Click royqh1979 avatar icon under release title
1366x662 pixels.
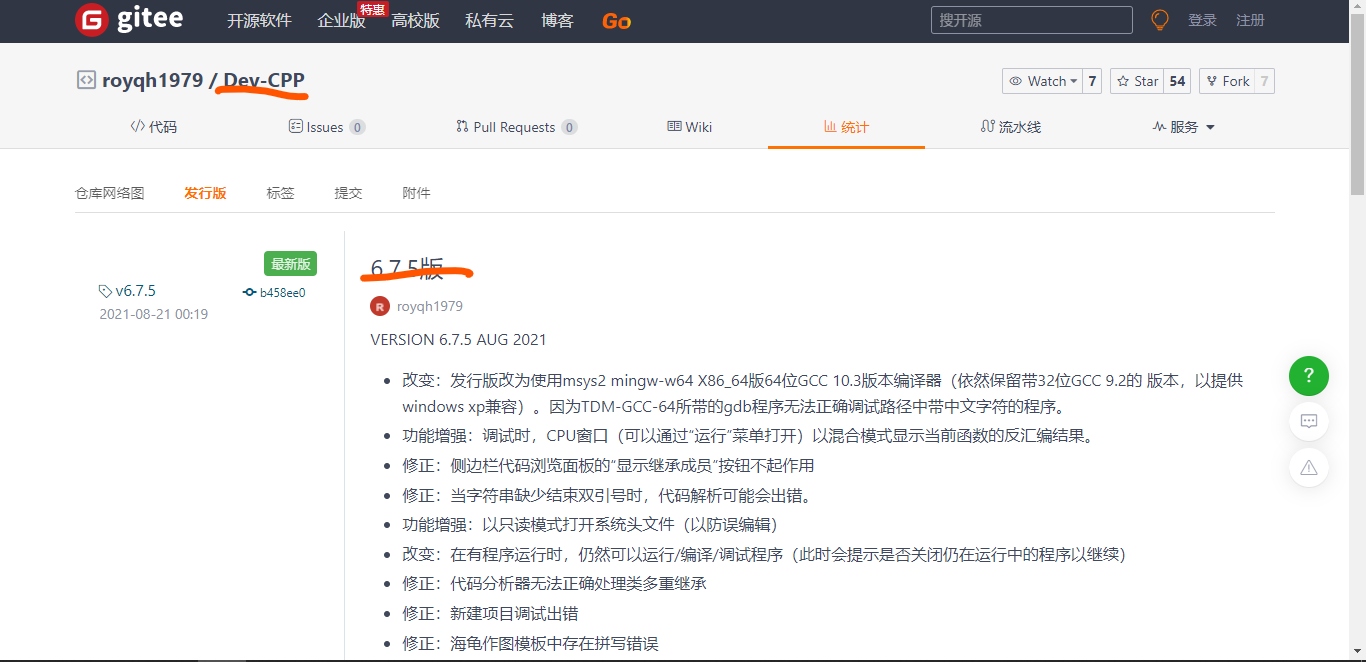380,306
